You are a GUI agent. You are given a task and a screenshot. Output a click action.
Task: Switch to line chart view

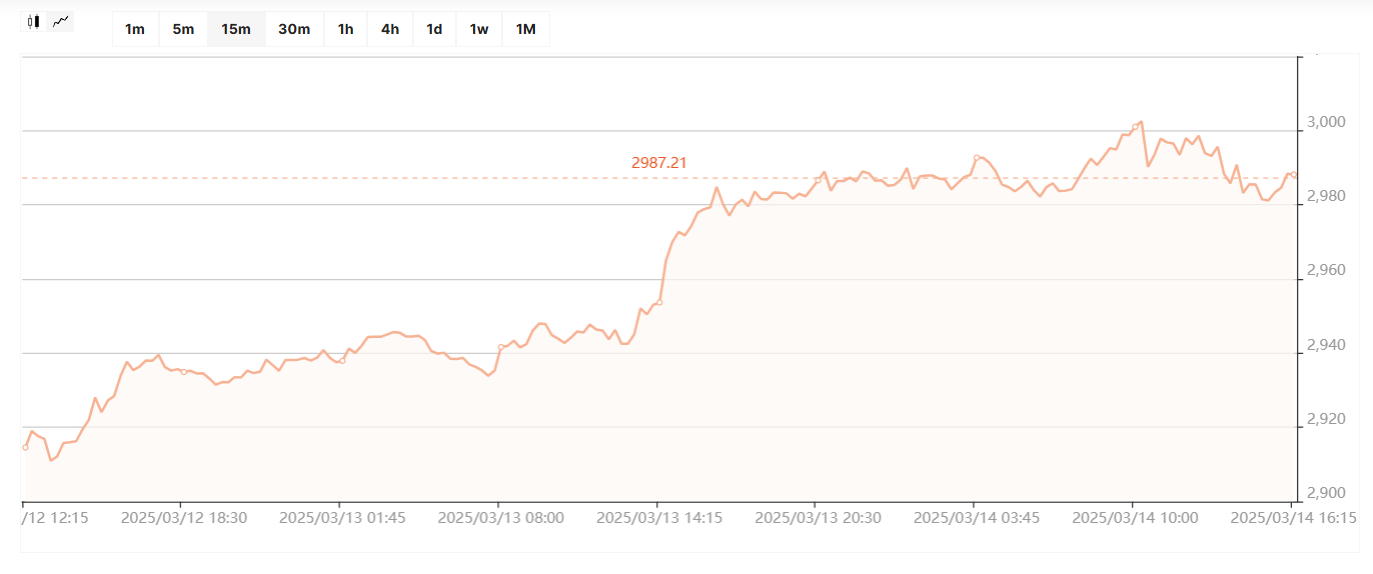[x=61, y=21]
